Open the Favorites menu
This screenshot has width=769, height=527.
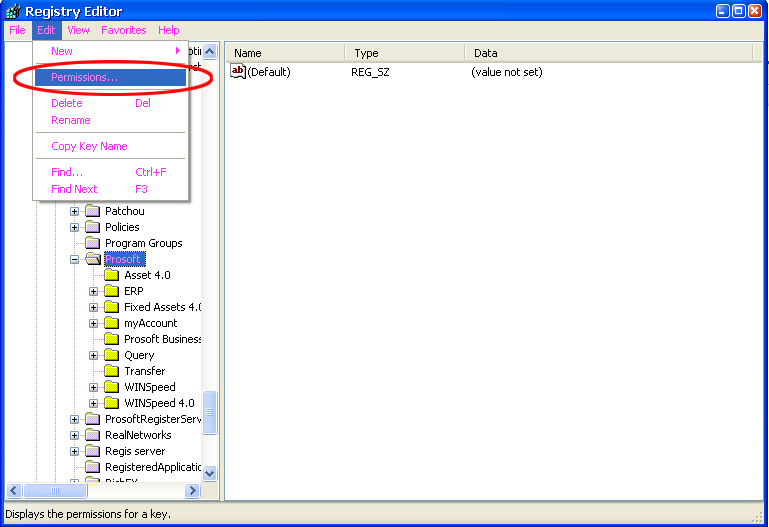123,30
